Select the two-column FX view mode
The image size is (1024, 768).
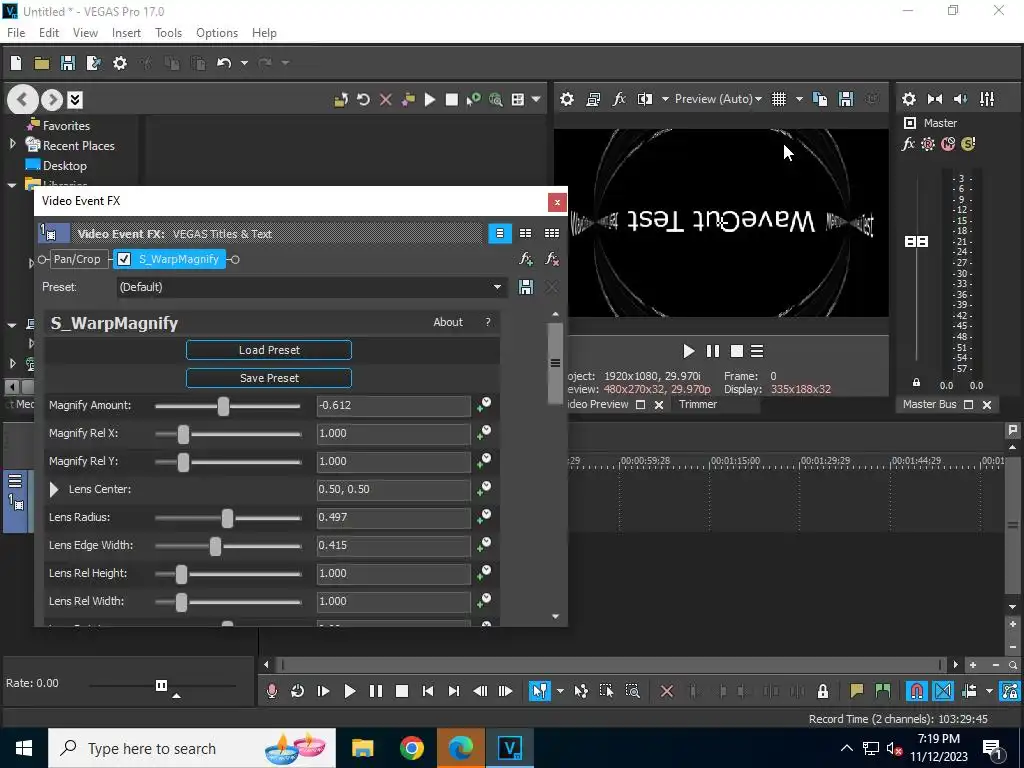pos(525,233)
